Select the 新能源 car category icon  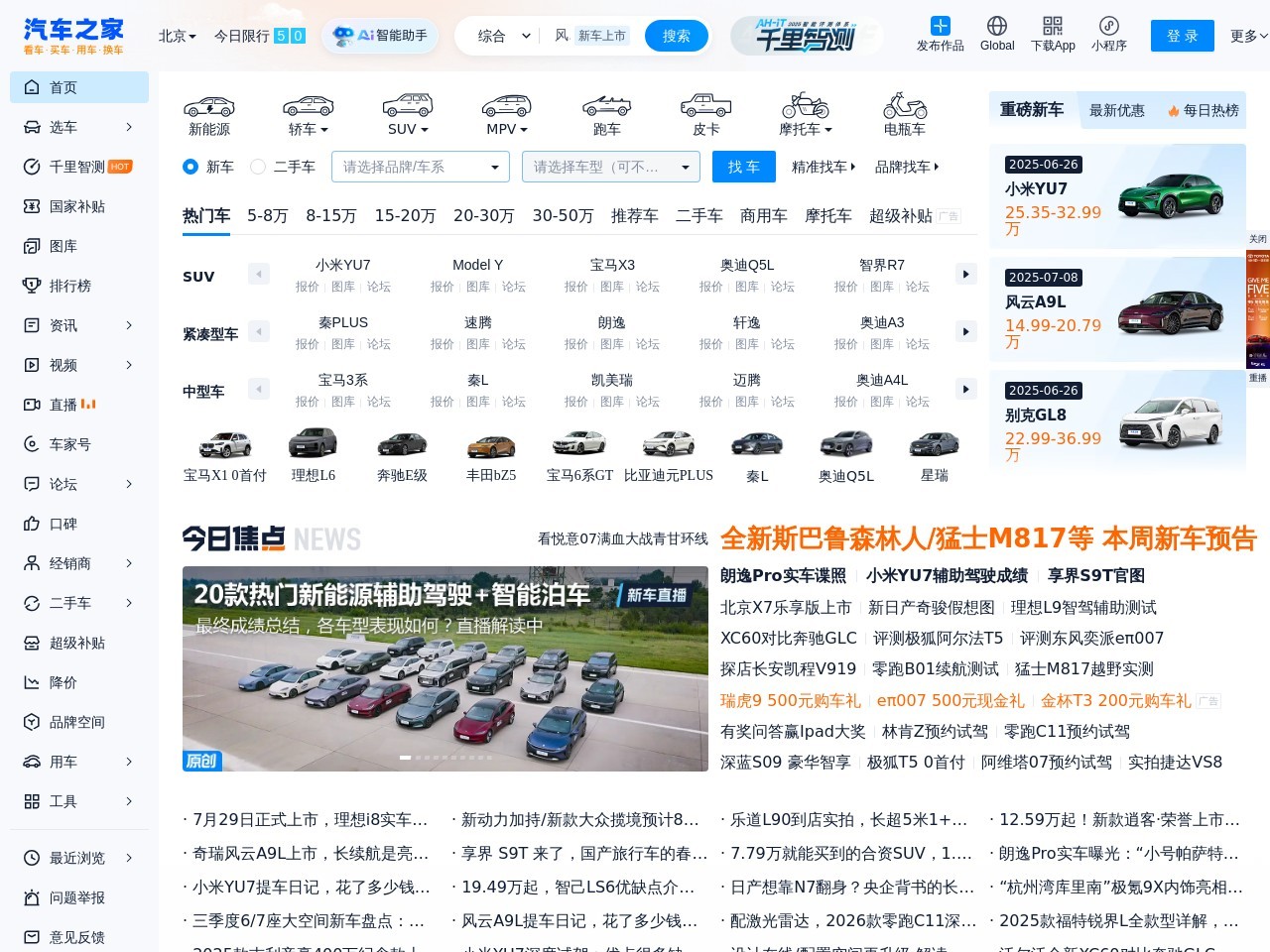coord(208,111)
